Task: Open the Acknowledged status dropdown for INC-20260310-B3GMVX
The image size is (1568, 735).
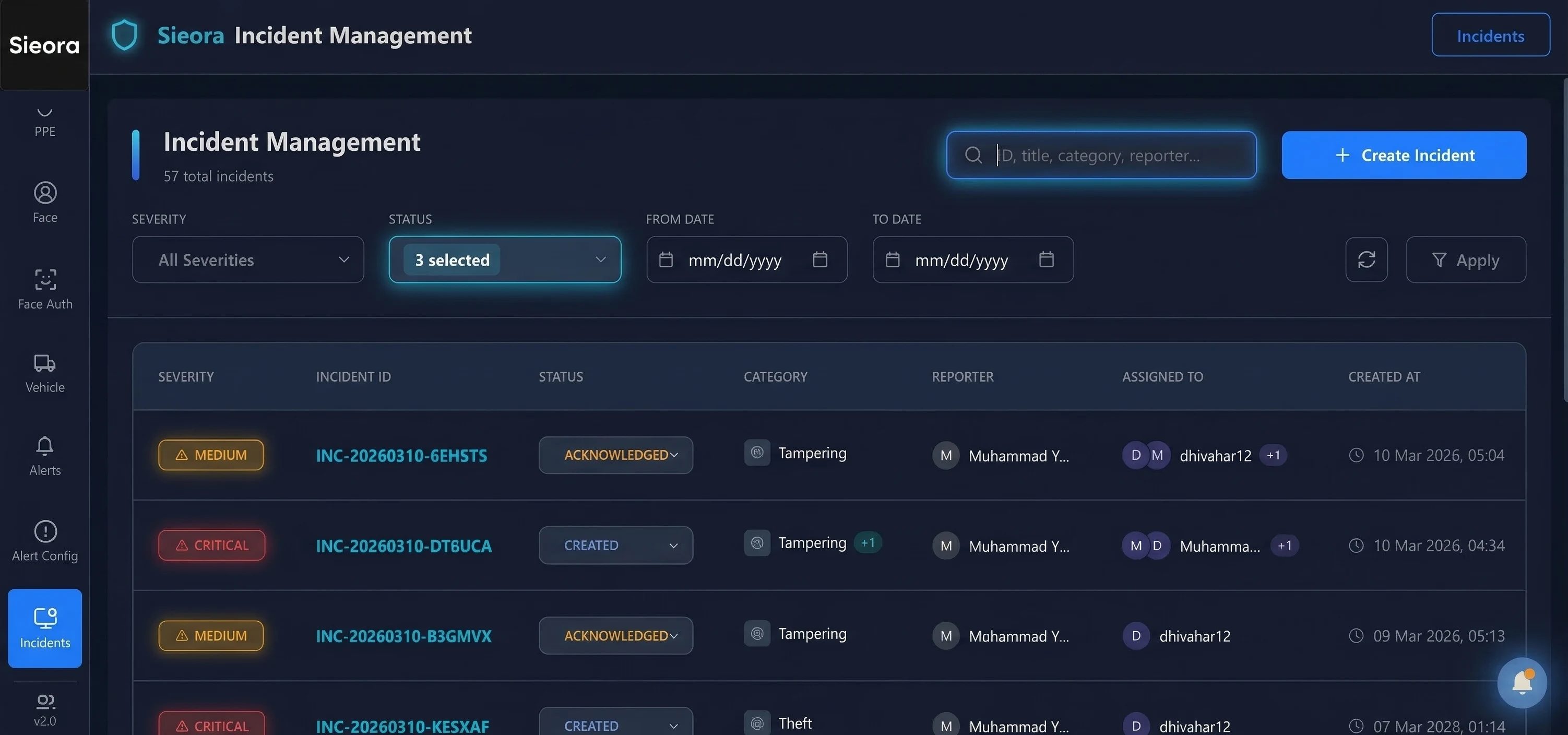Action: pos(615,636)
